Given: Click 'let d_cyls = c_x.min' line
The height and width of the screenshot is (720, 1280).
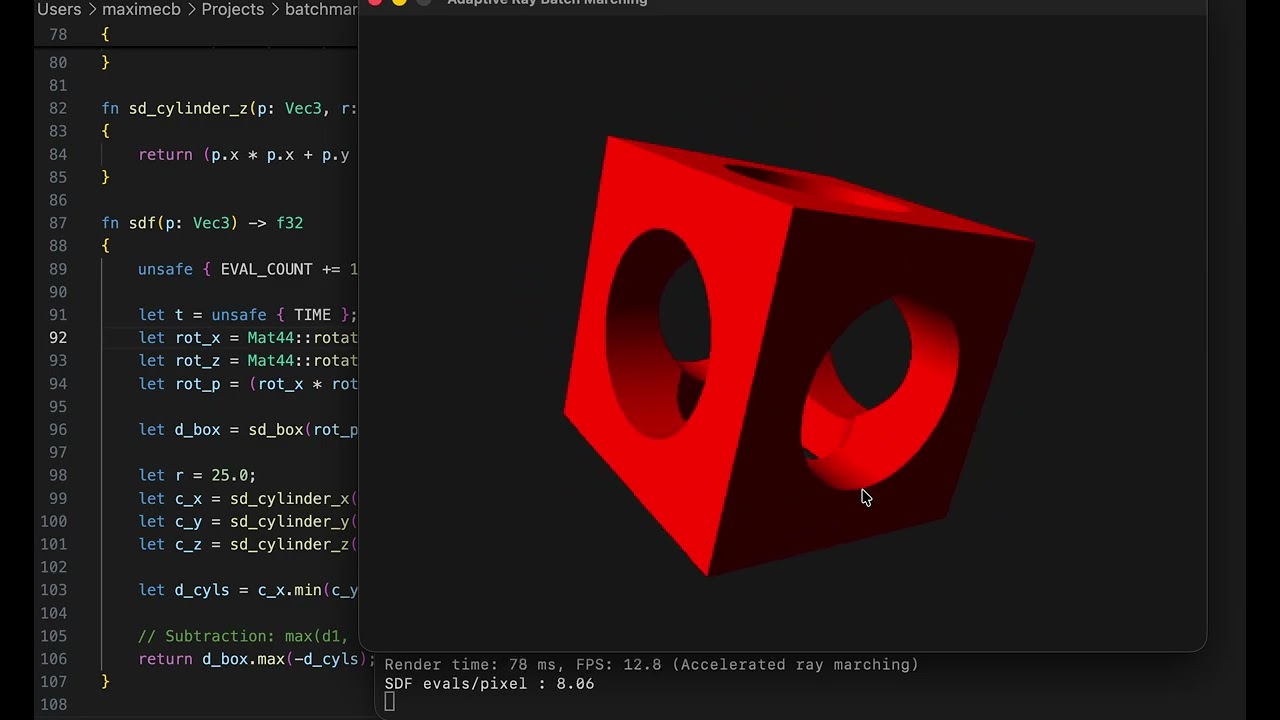Looking at the screenshot, I should point(248,590).
